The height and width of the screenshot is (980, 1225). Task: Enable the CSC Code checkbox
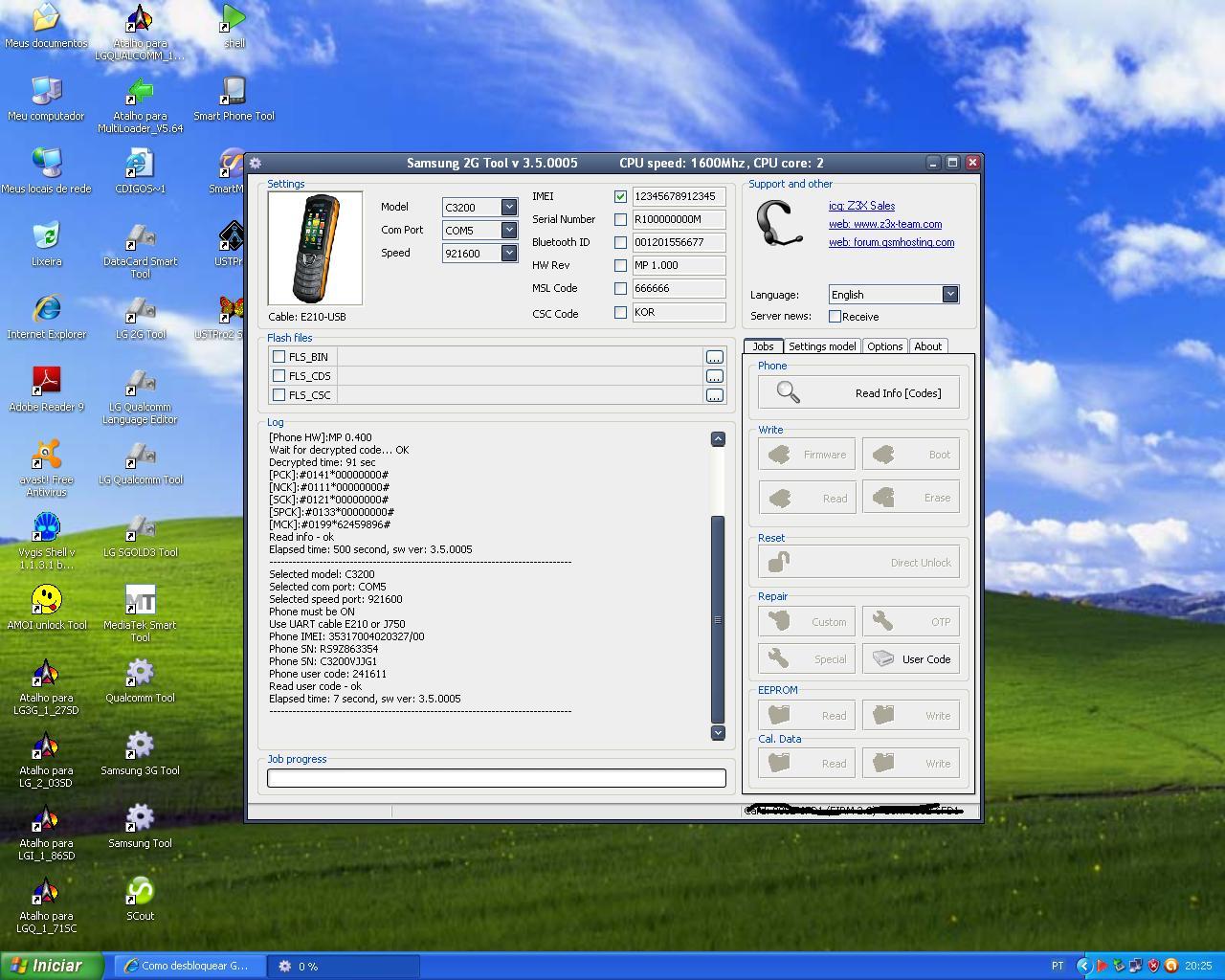tap(620, 312)
